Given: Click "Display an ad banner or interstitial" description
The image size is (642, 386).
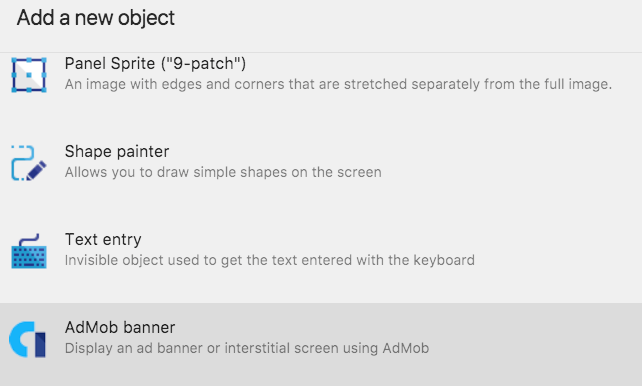Looking at the screenshot, I should click(x=247, y=348).
